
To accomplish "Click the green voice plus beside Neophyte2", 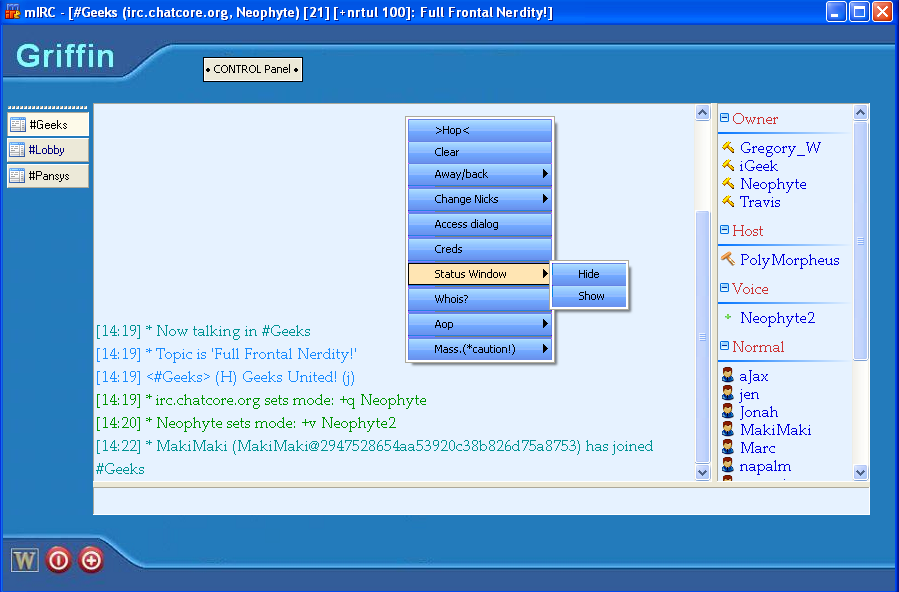I will click(x=728, y=317).
